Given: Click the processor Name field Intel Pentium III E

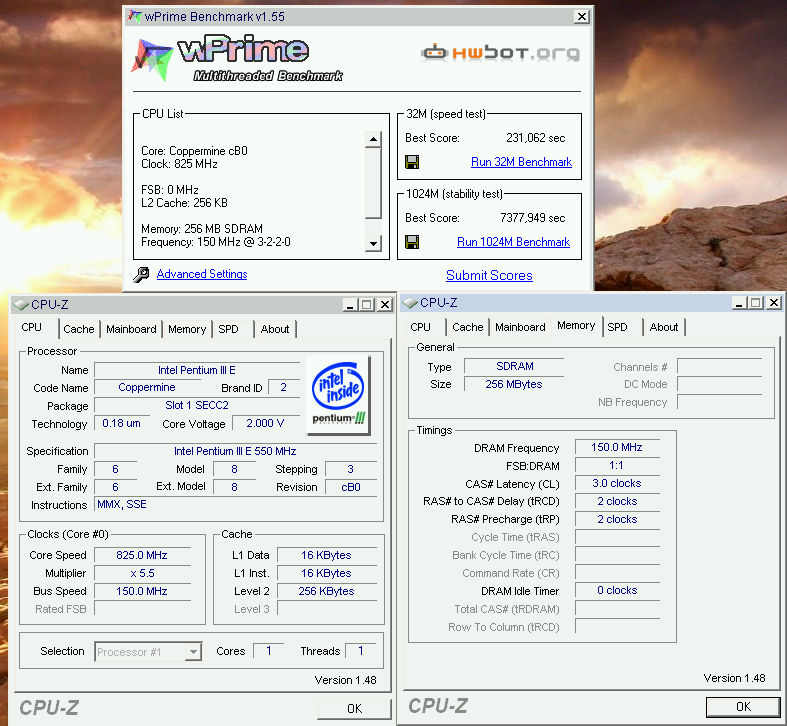Looking at the screenshot, I should click(x=197, y=371).
